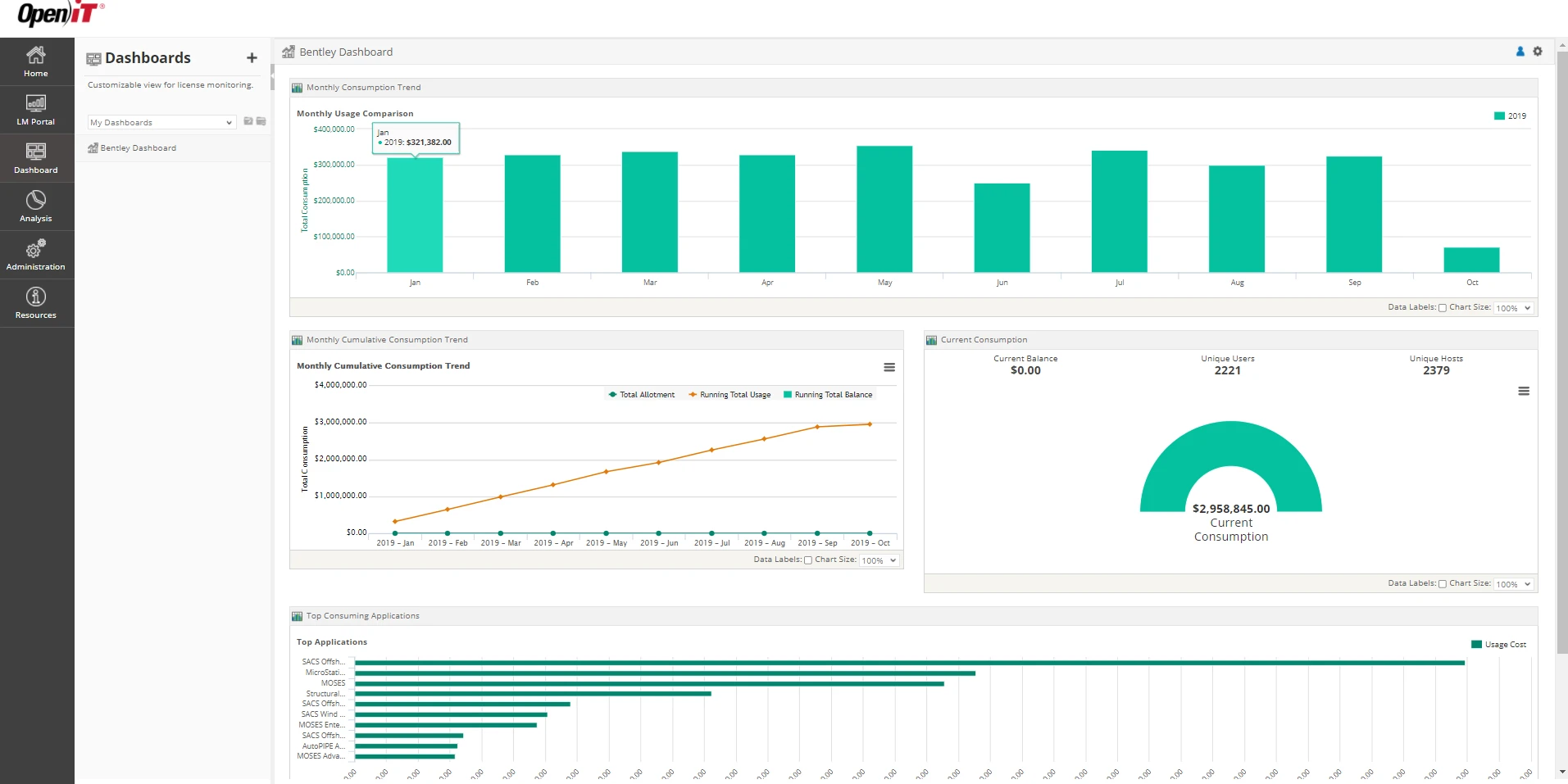Image resolution: width=1568 pixels, height=784 pixels.
Task: Enable Data Labels in Cumulative Trend panel
Action: coord(808,560)
